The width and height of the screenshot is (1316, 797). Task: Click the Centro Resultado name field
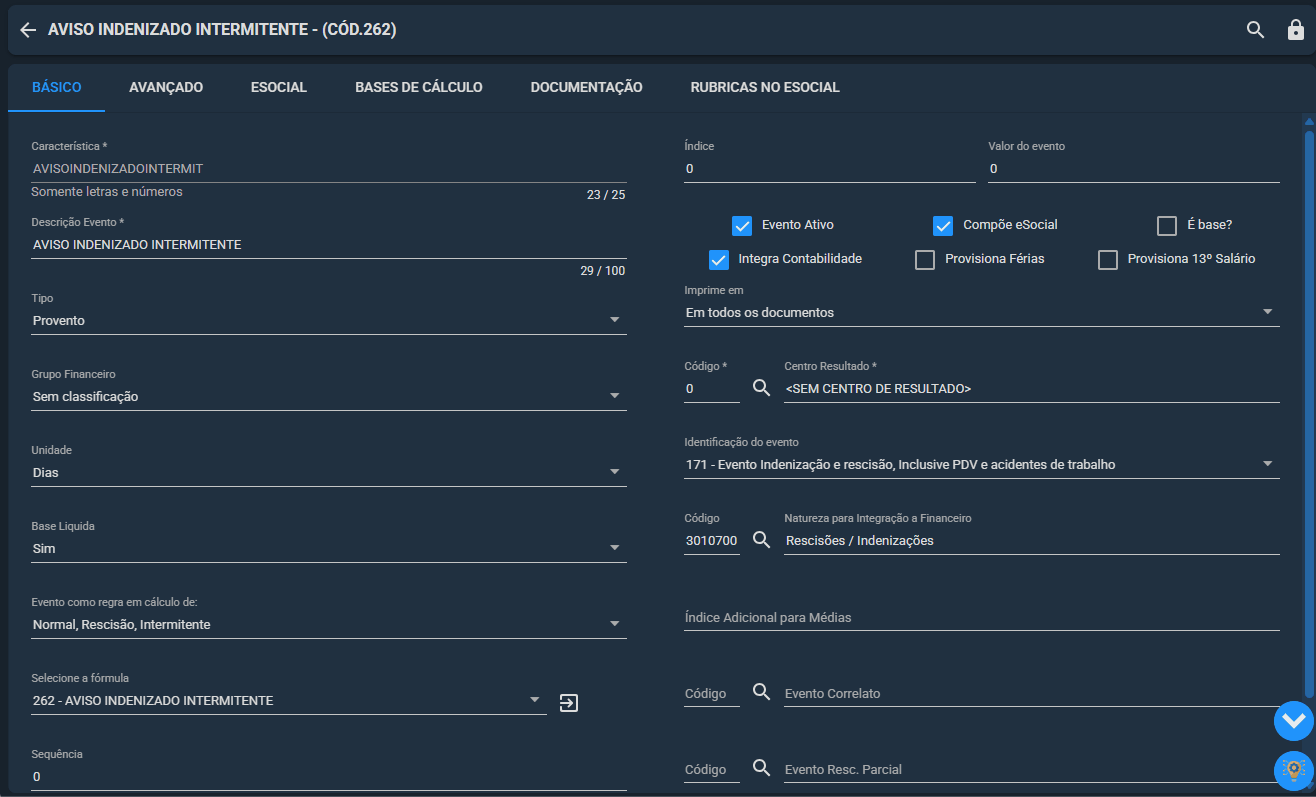click(1032, 389)
